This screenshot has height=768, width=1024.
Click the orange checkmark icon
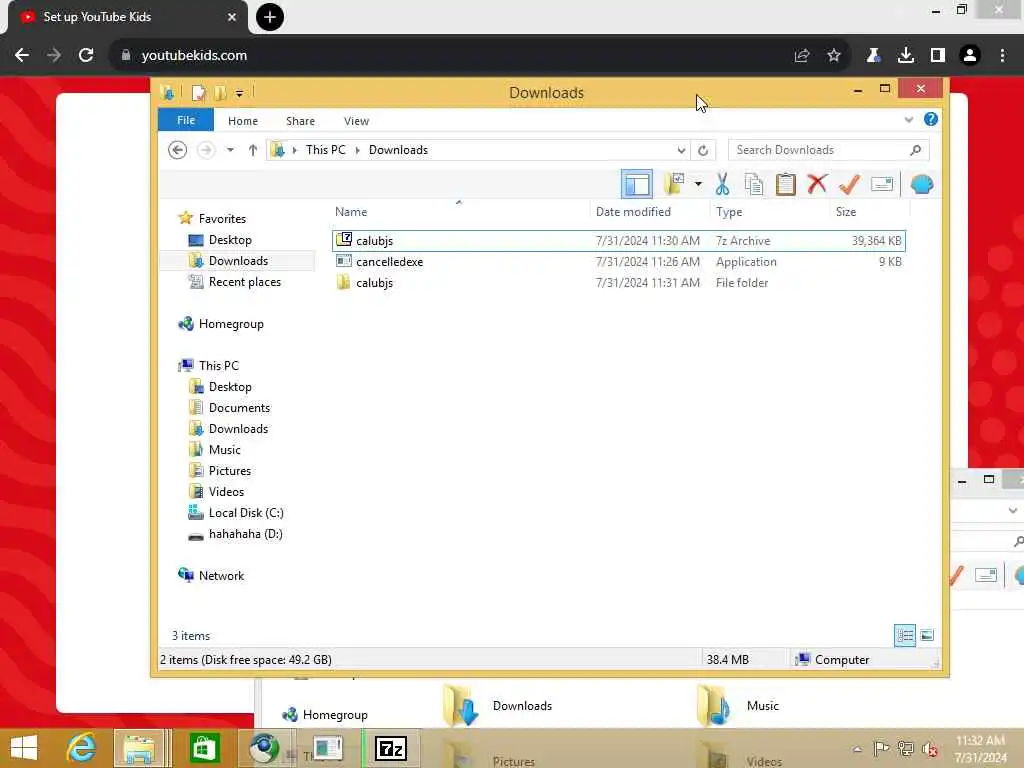(849, 185)
